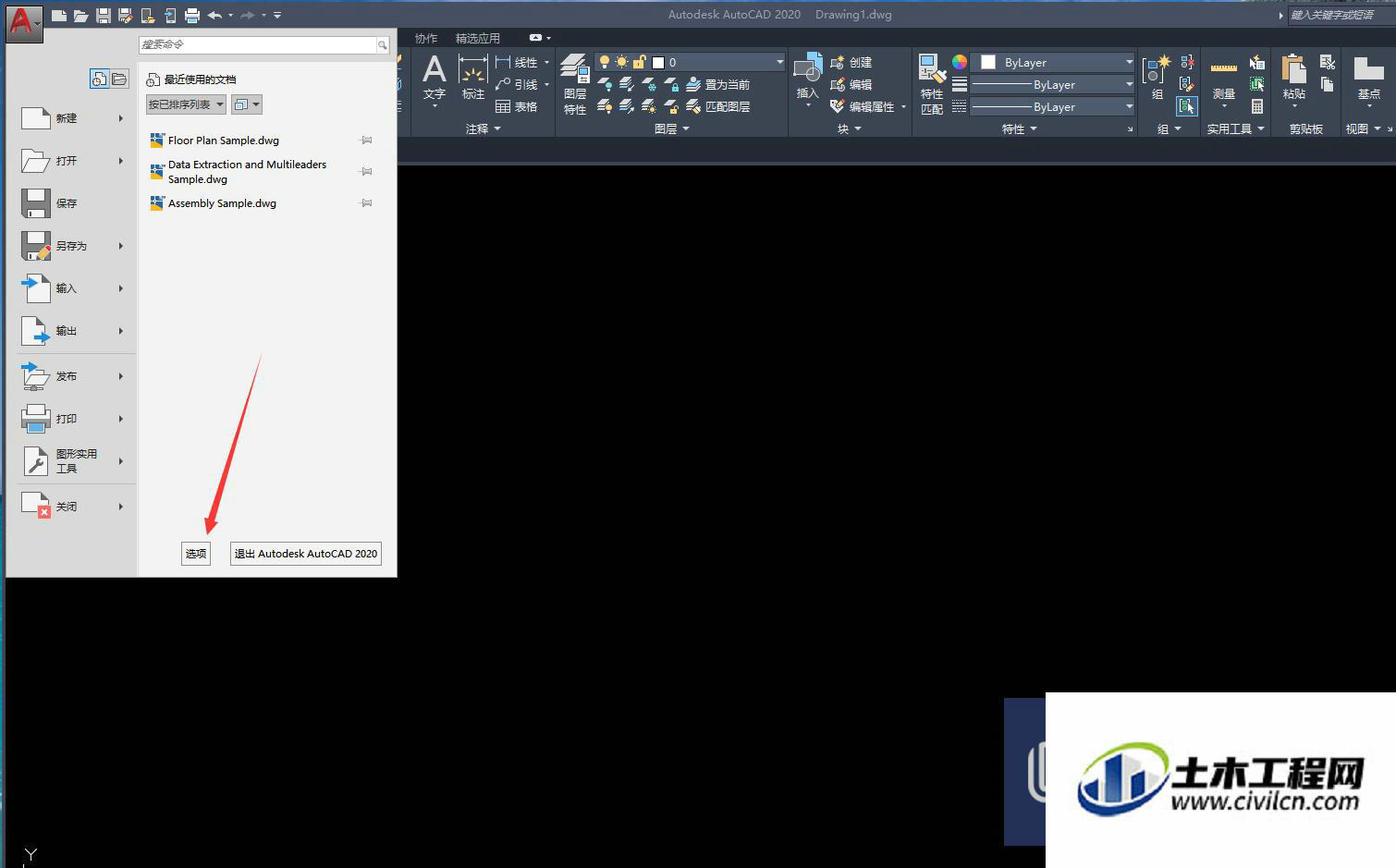1396x868 pixels.
Task: Select 另存为 menu entry
Action: [x=73, y=246]
